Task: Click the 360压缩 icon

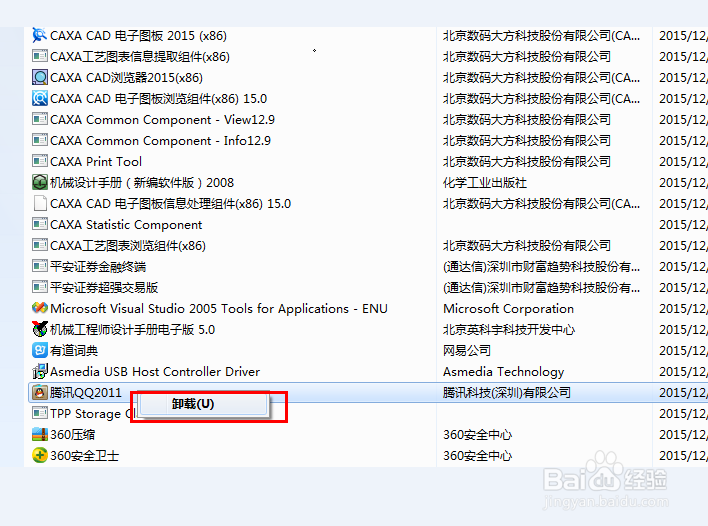Action: [40, 434]
